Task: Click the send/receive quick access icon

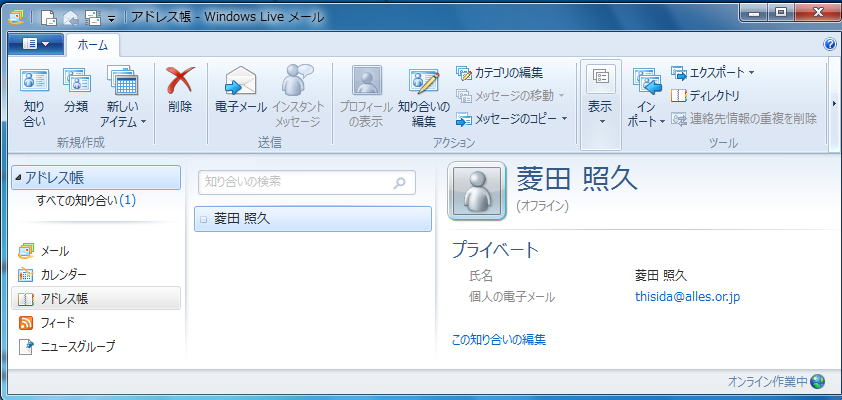Action: [70, 18]
